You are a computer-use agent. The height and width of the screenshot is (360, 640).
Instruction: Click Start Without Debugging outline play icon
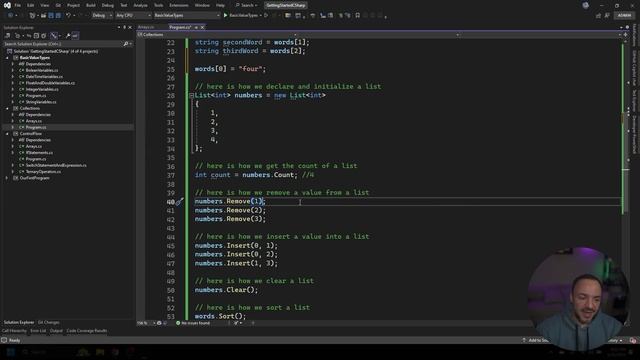click(266, 16)
